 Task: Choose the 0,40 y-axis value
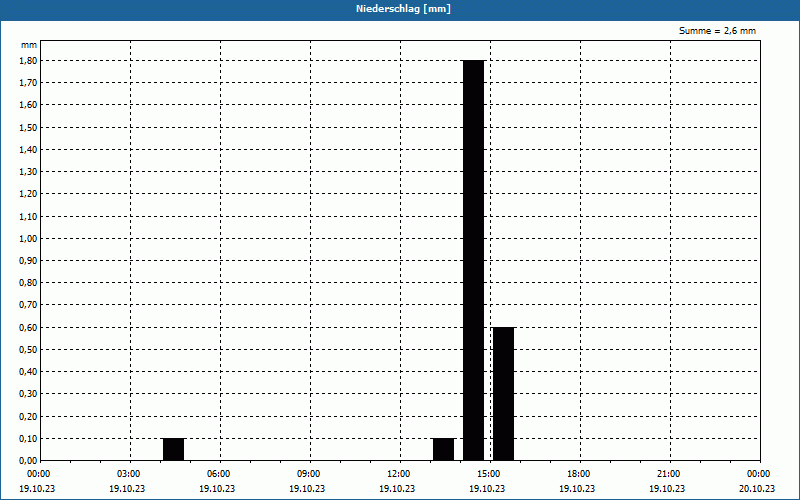point(29,372)
